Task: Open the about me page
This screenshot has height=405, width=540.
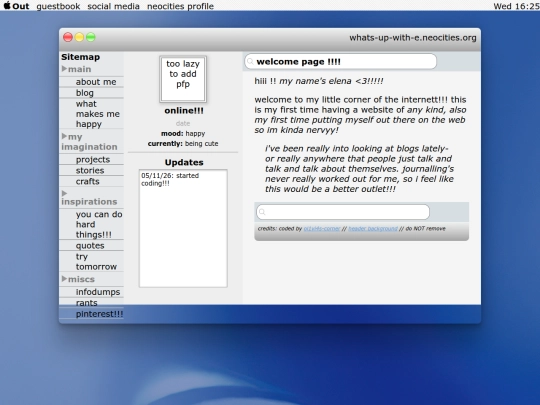Action: click(96, 82)
